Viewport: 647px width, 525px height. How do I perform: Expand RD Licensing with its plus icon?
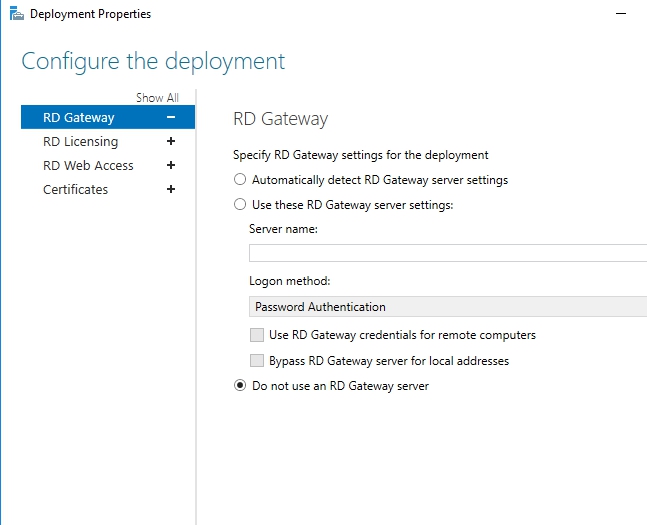[x=171, y=142]
